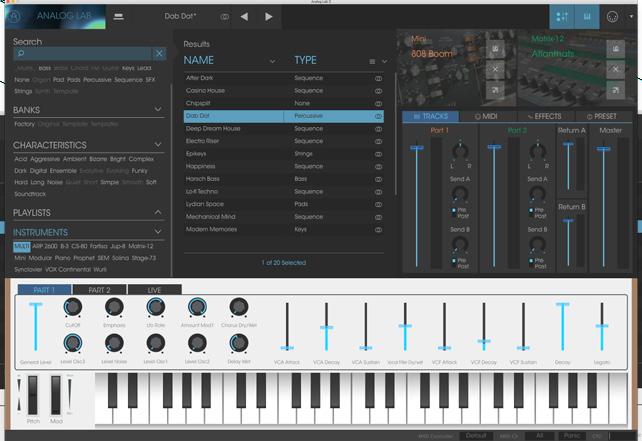Click the preset info icon beside Dab Dat
The image size is (642, 441).
224,17
